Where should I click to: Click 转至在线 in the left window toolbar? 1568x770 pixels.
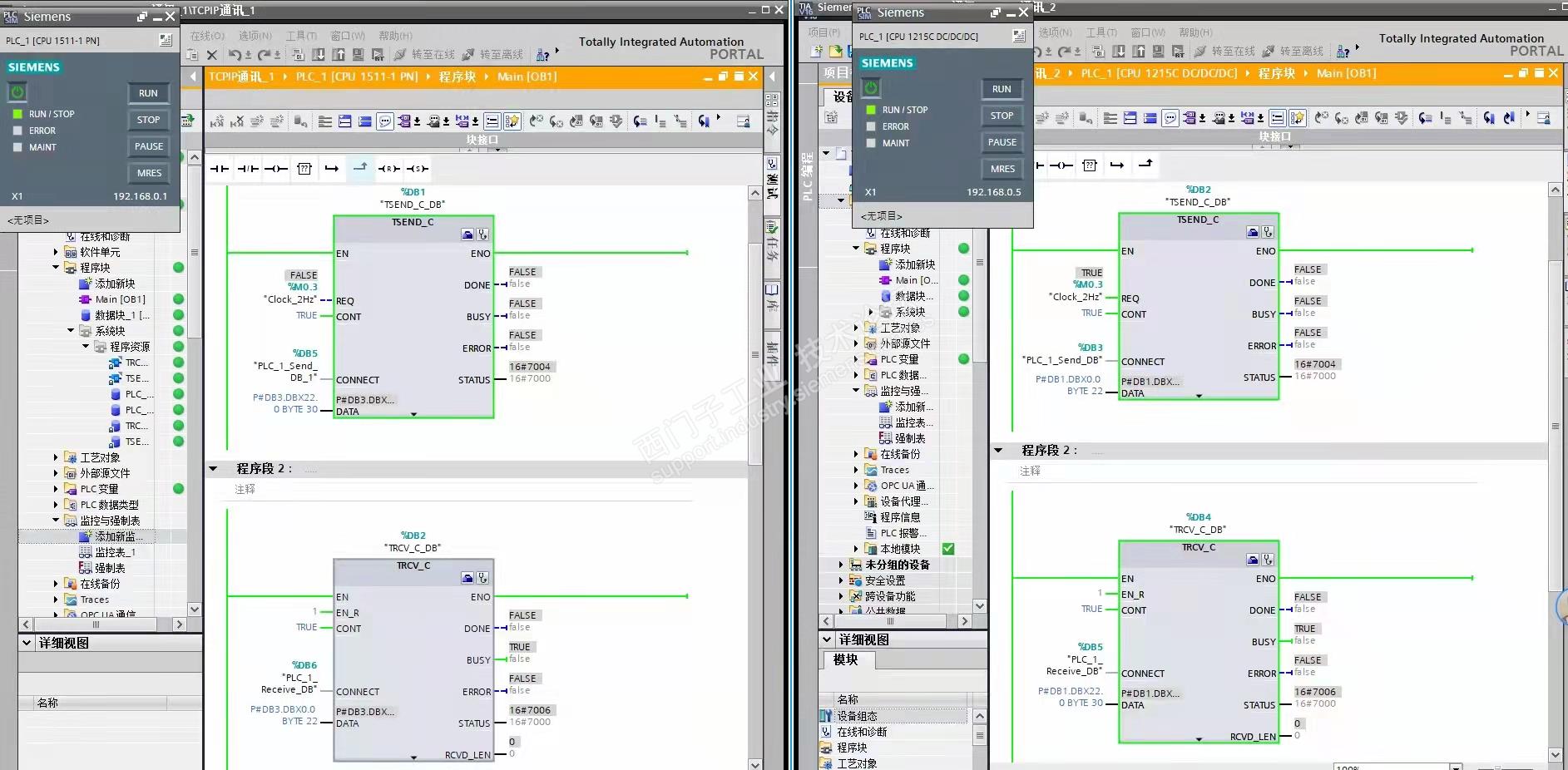424,55
